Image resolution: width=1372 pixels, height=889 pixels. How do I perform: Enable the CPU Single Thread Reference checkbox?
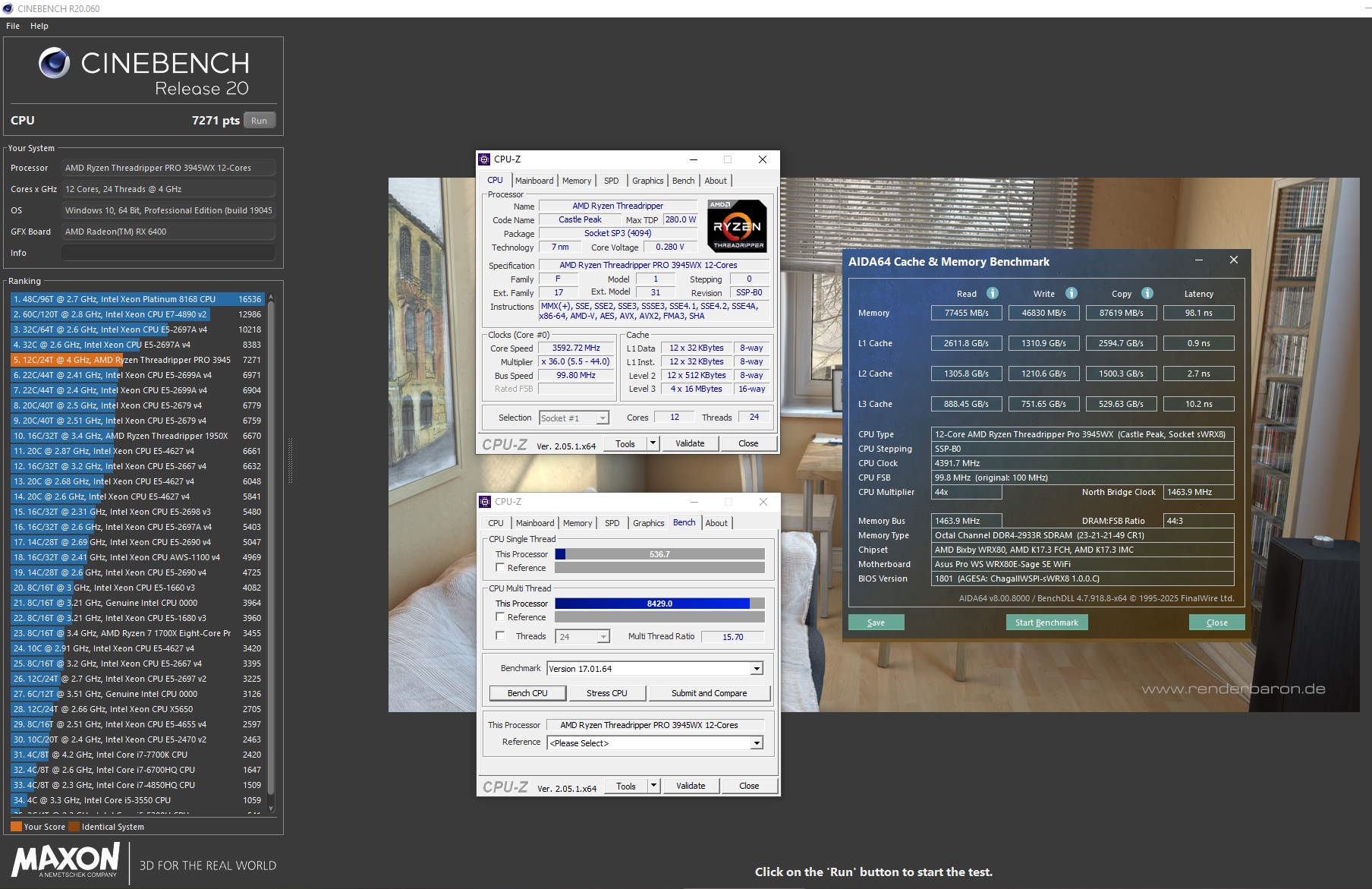click(x=500, y=568)
